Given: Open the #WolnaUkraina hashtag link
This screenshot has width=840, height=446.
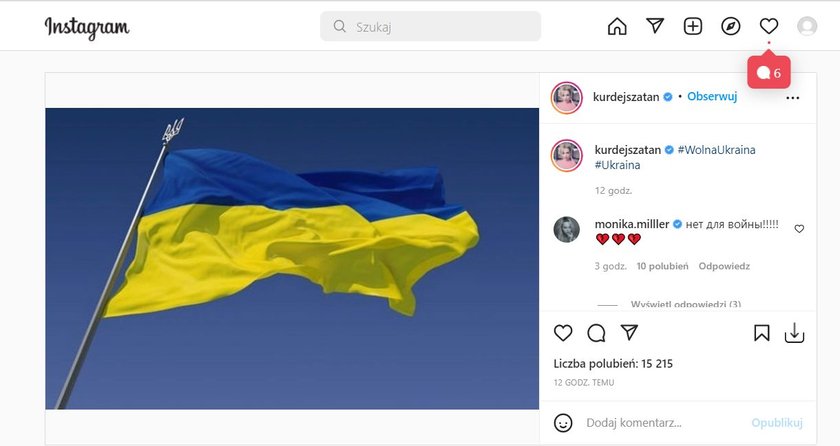Looking at the screenshot, I should [x=716, y=150].
